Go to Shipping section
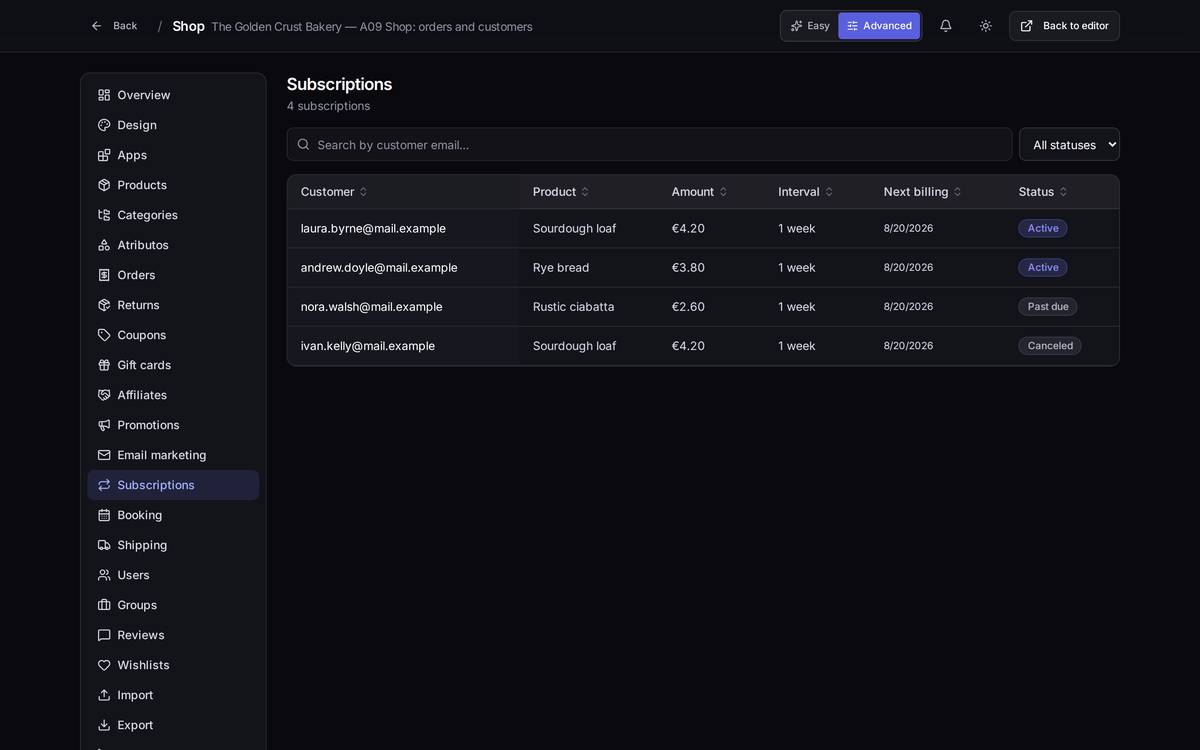The height and width of the screenshot is (750, 1200). 173,545
